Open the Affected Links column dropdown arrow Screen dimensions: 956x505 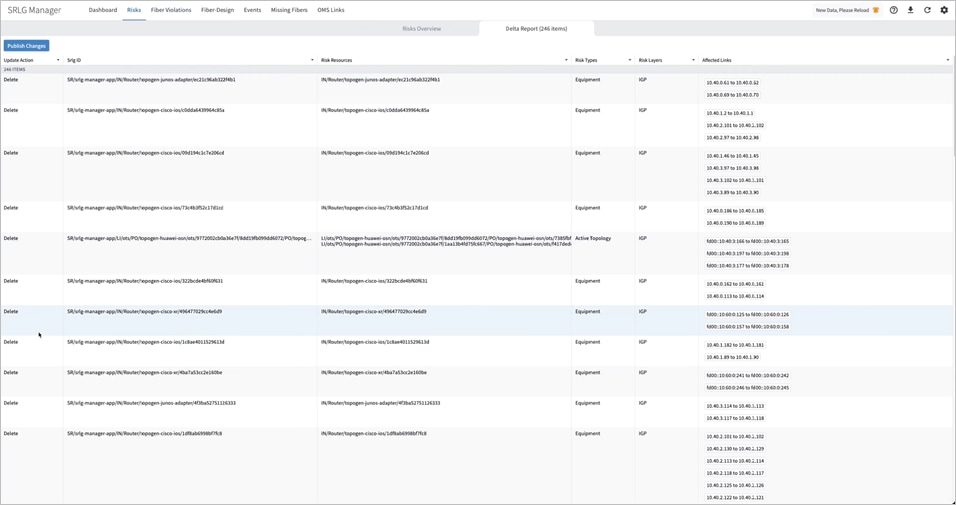tap(948, 60)
